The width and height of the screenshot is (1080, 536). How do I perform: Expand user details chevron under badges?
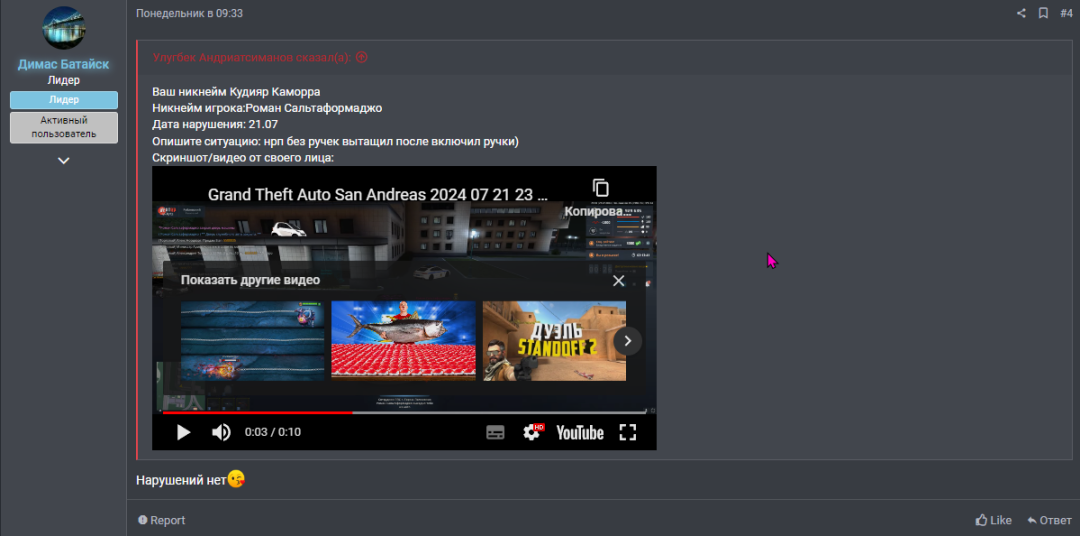tap(63, 161)
